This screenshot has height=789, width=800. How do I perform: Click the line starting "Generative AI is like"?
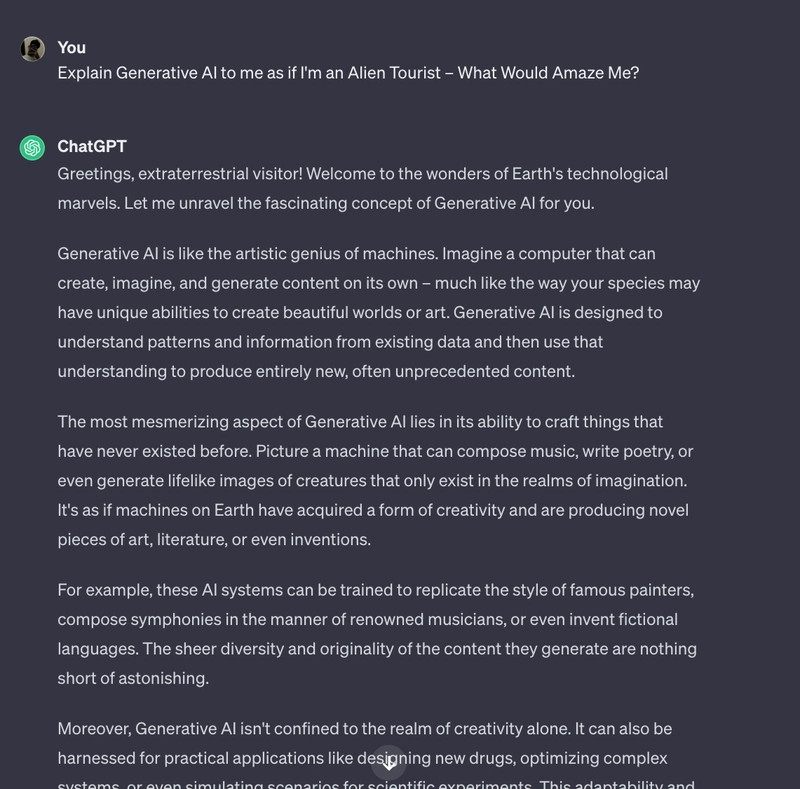pyautogui.click(x=356, y=254)
